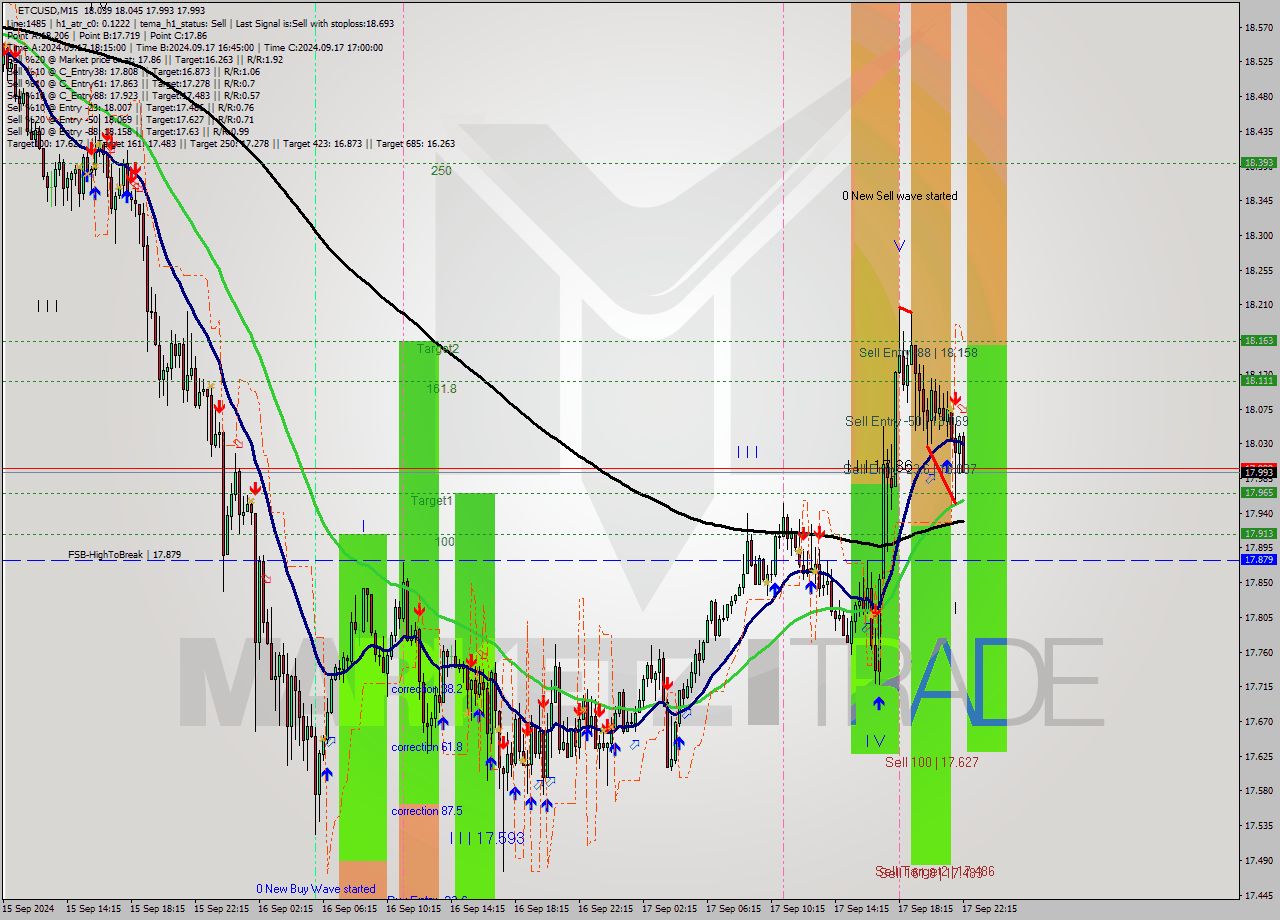Viewport: 1280px width, 920px height.
Task: Select the '16 Sep 10:15' time label
Action: pyautogui.click(x=414, y=909)
